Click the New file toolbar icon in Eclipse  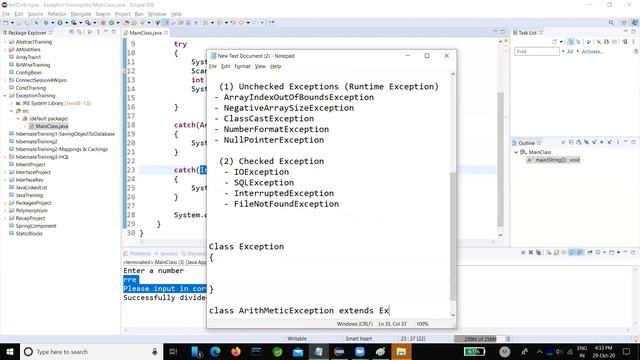(5, 23)
